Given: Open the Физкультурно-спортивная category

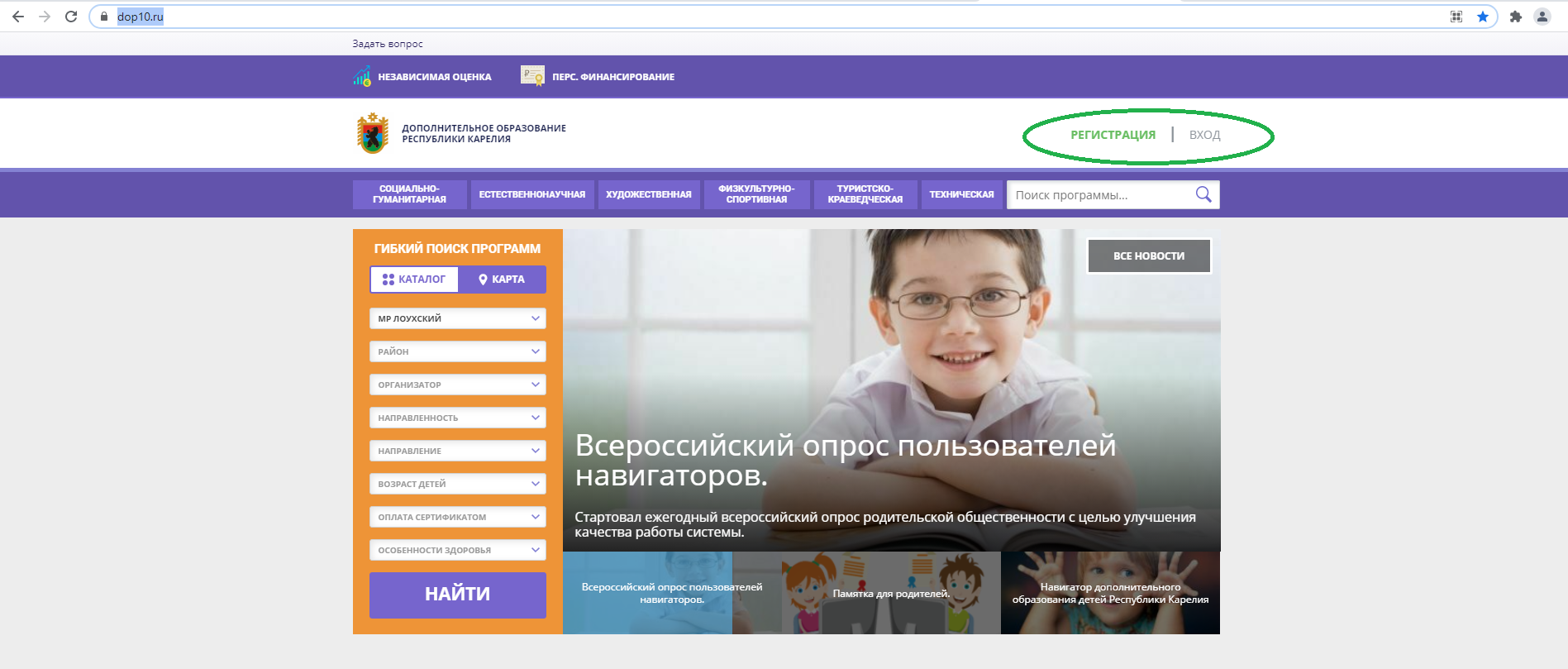Looking at the screenshot, I should click(x=756, y=194).
